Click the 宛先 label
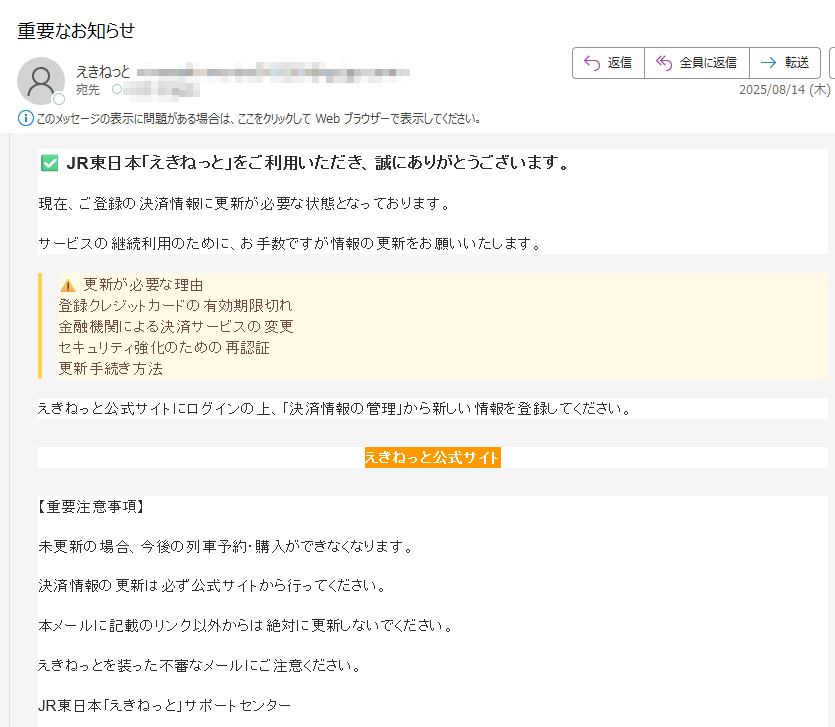 click(x=88, y=89)
